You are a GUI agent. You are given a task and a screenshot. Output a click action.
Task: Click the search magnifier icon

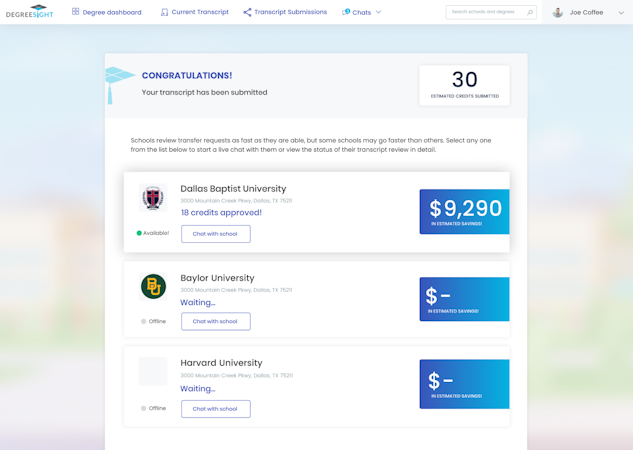529,12
